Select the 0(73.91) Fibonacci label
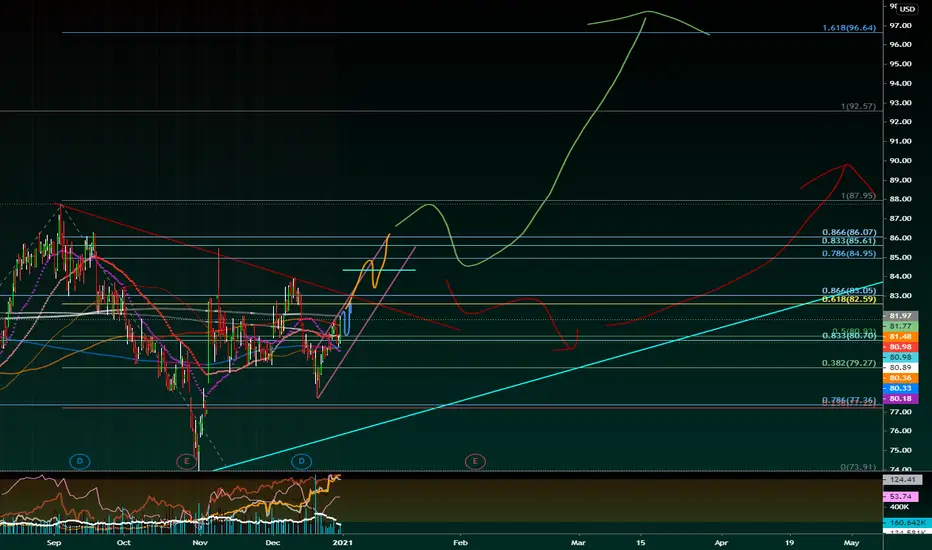932x550 pixels. [858, 467]
